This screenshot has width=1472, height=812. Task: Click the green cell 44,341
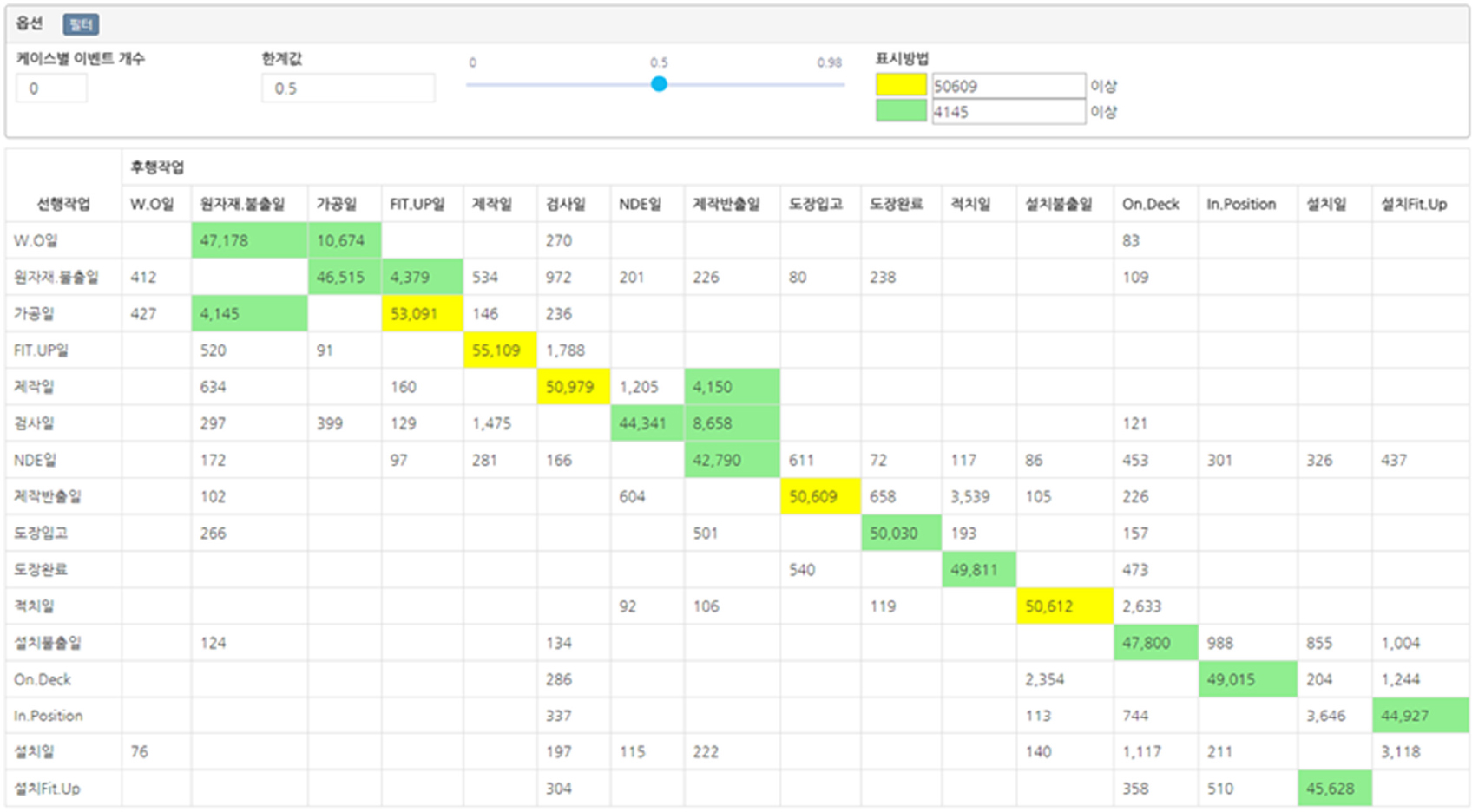pos(647,422)
